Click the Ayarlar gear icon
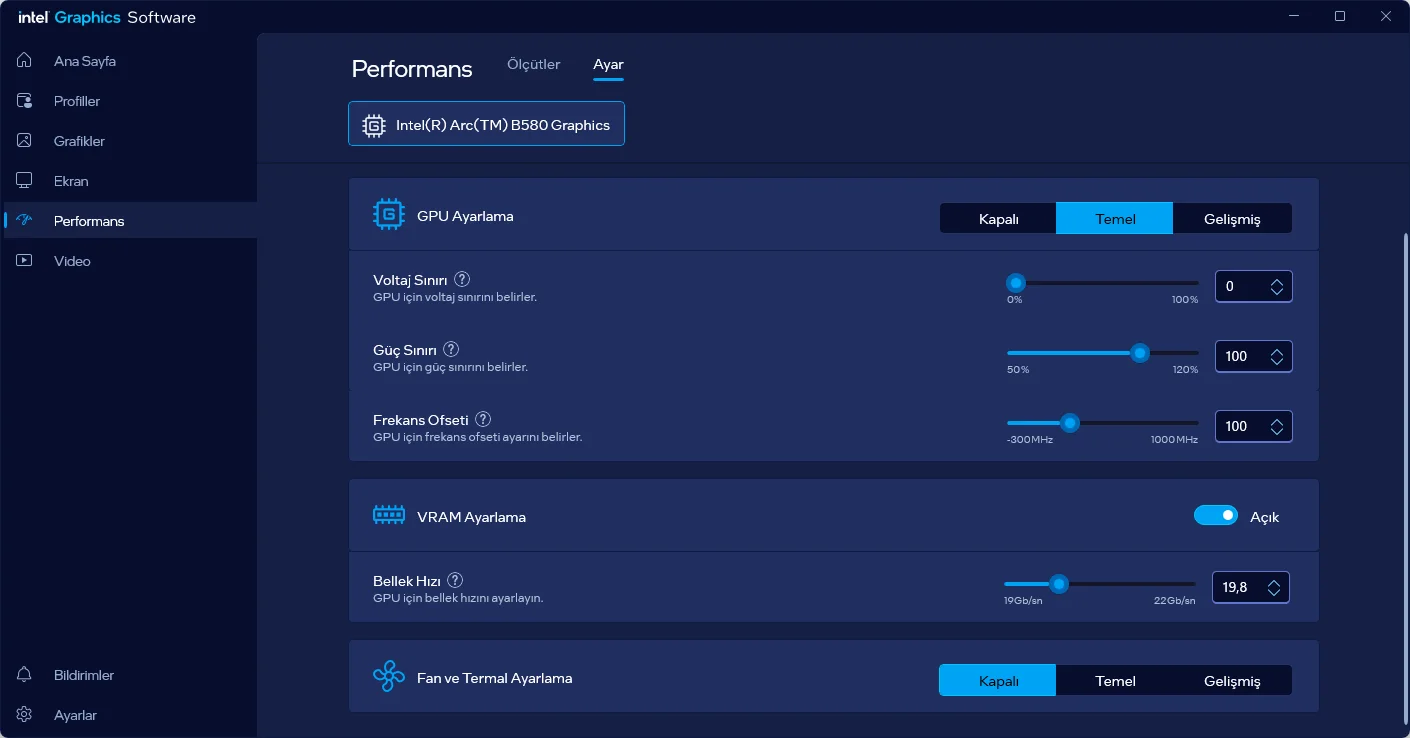Viewport: 1410px width, 738px height. 25,715
